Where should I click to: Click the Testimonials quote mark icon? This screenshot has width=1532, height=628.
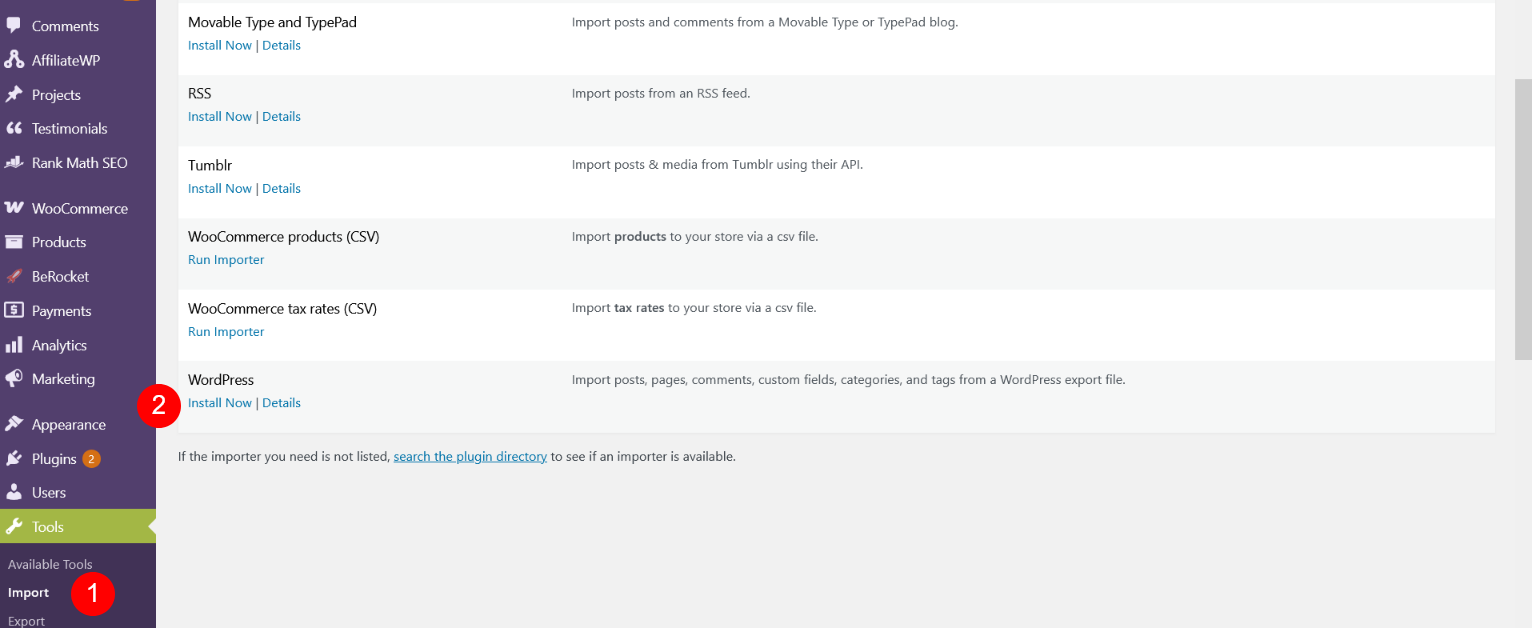click(14, 128)
